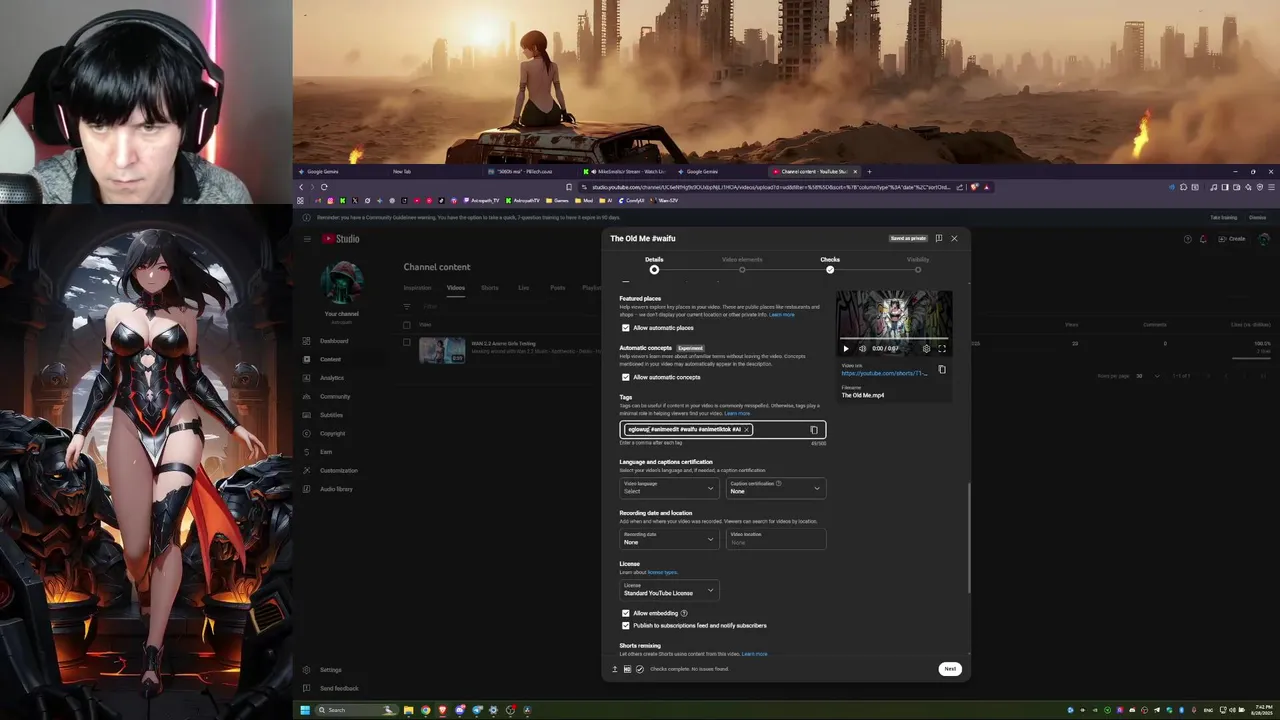The image size is (1280, 720).
Task: Open Send feedback in Studio sidebar
Action: [339, 688]
